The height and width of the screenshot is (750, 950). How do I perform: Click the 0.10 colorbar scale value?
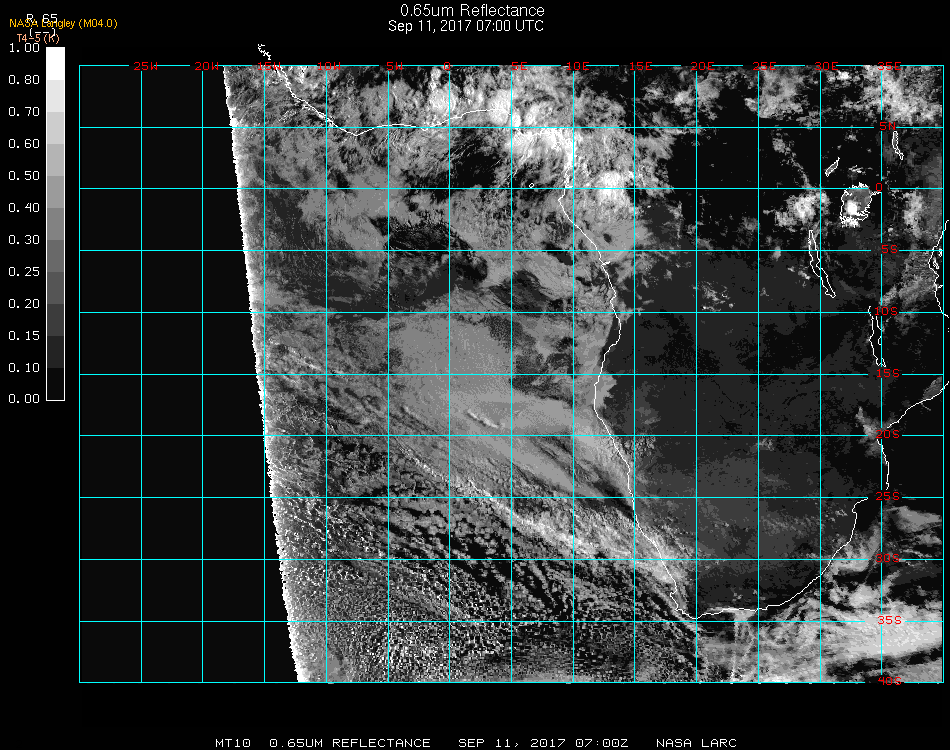pos(24,368)
